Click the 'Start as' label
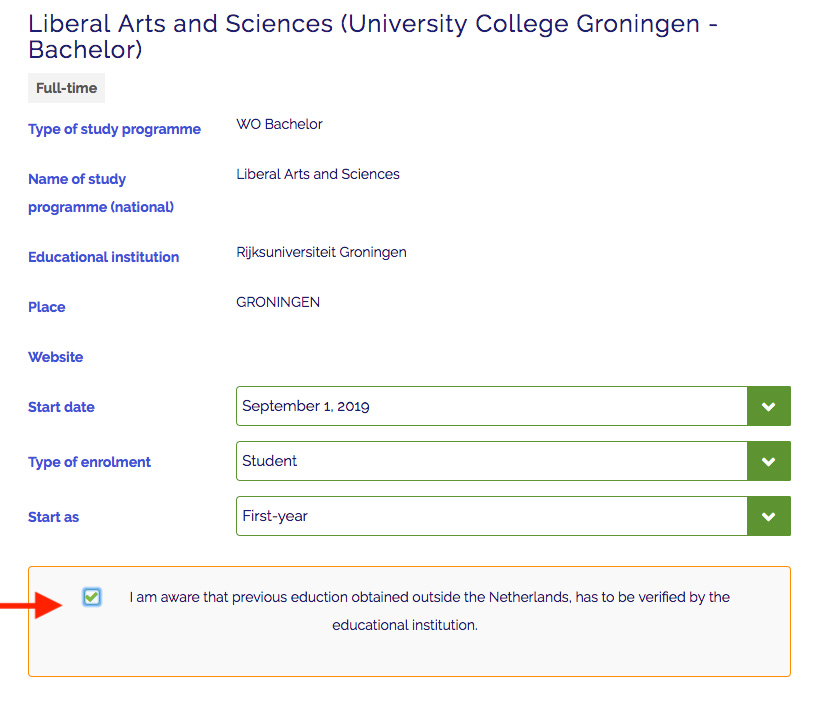The width and height of the screenshot is (813, 711). (53, 517)
